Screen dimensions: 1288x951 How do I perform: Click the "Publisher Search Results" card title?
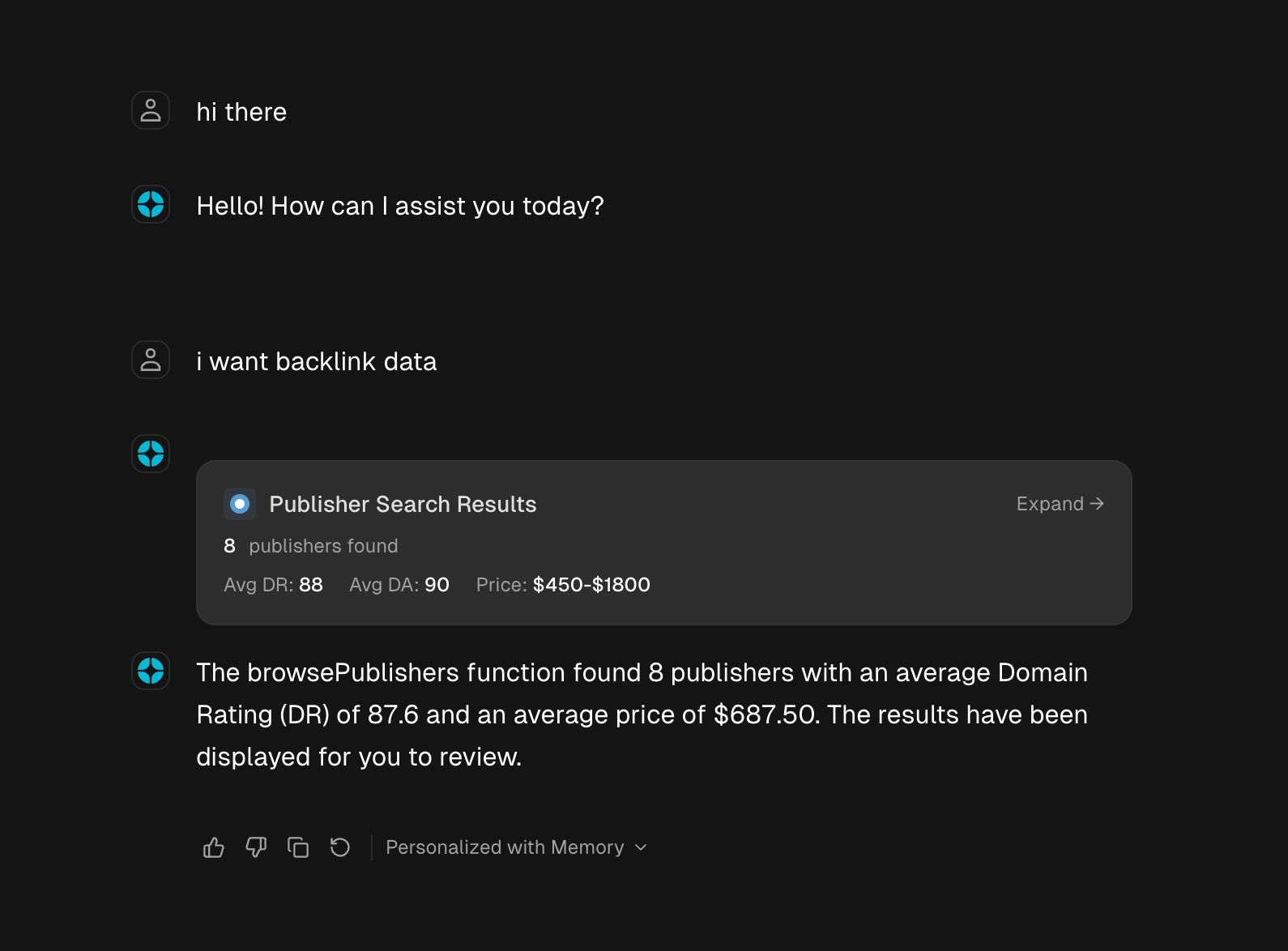(403, 504)
